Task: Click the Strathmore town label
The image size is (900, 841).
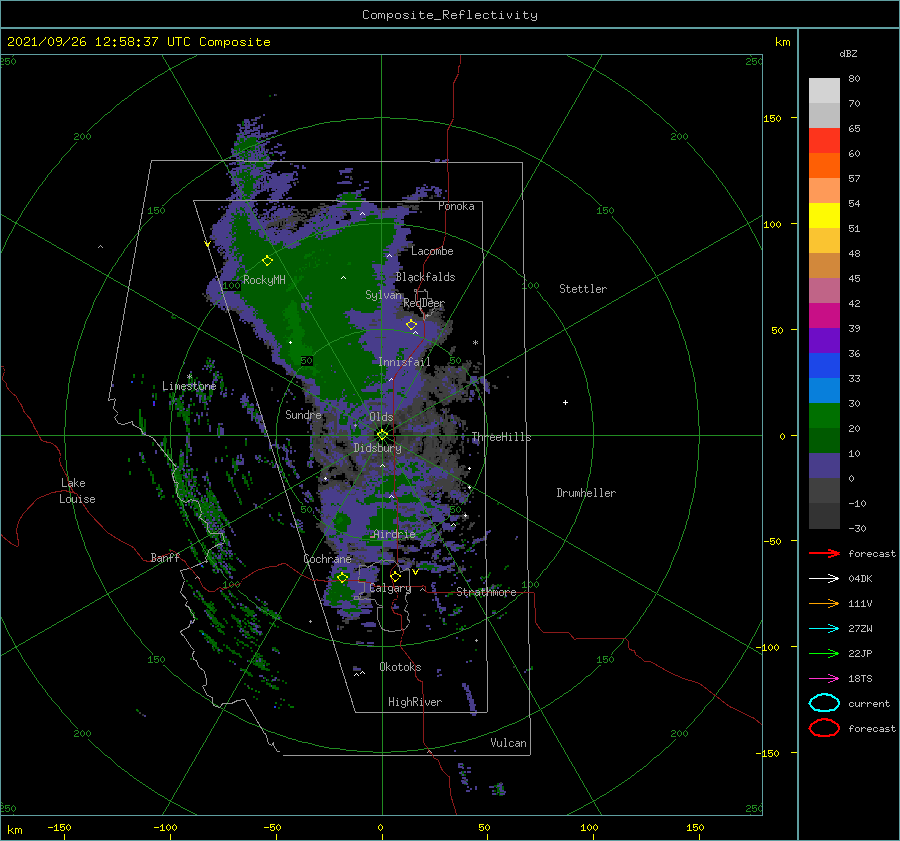Action: click(x=486, y=592)
